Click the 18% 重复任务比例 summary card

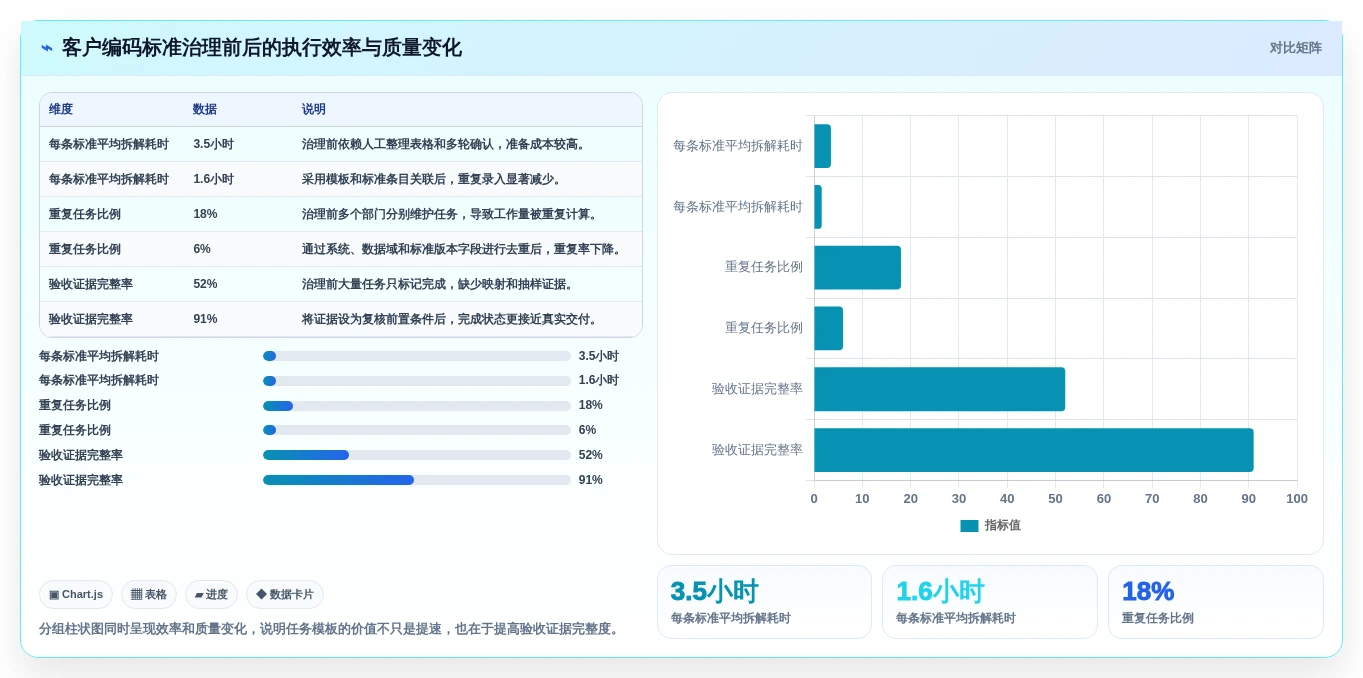pos(1216,602)
